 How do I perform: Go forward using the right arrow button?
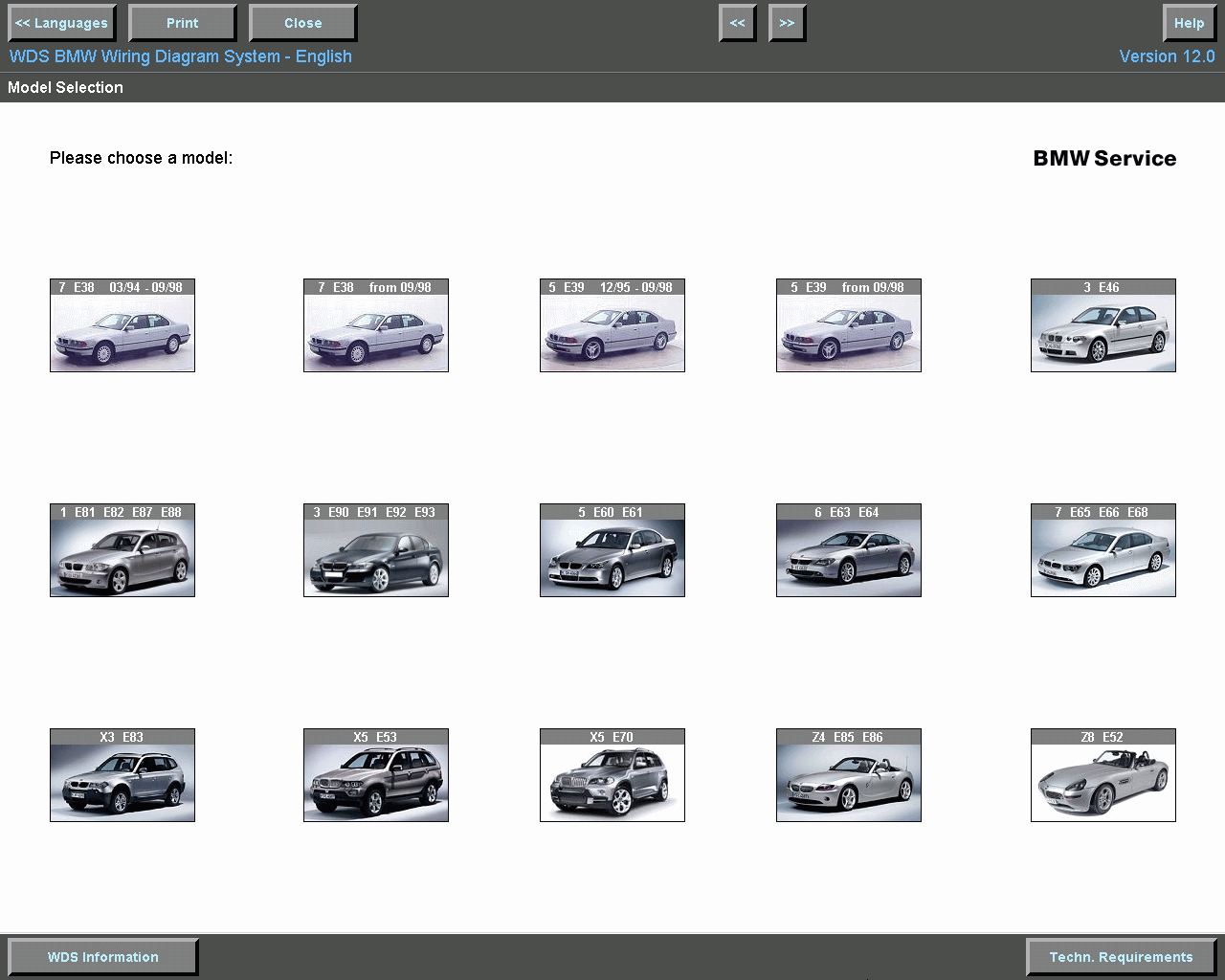pyautogui.click(x=787, y=22)
